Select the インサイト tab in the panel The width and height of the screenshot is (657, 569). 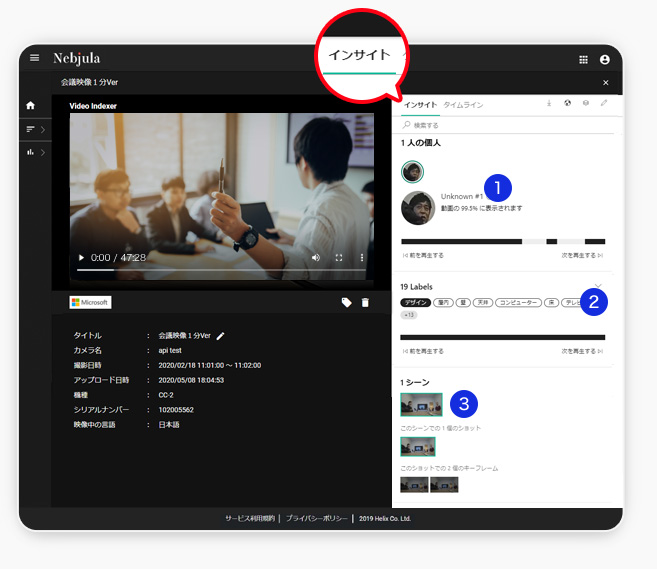click(x=420, y=105)
